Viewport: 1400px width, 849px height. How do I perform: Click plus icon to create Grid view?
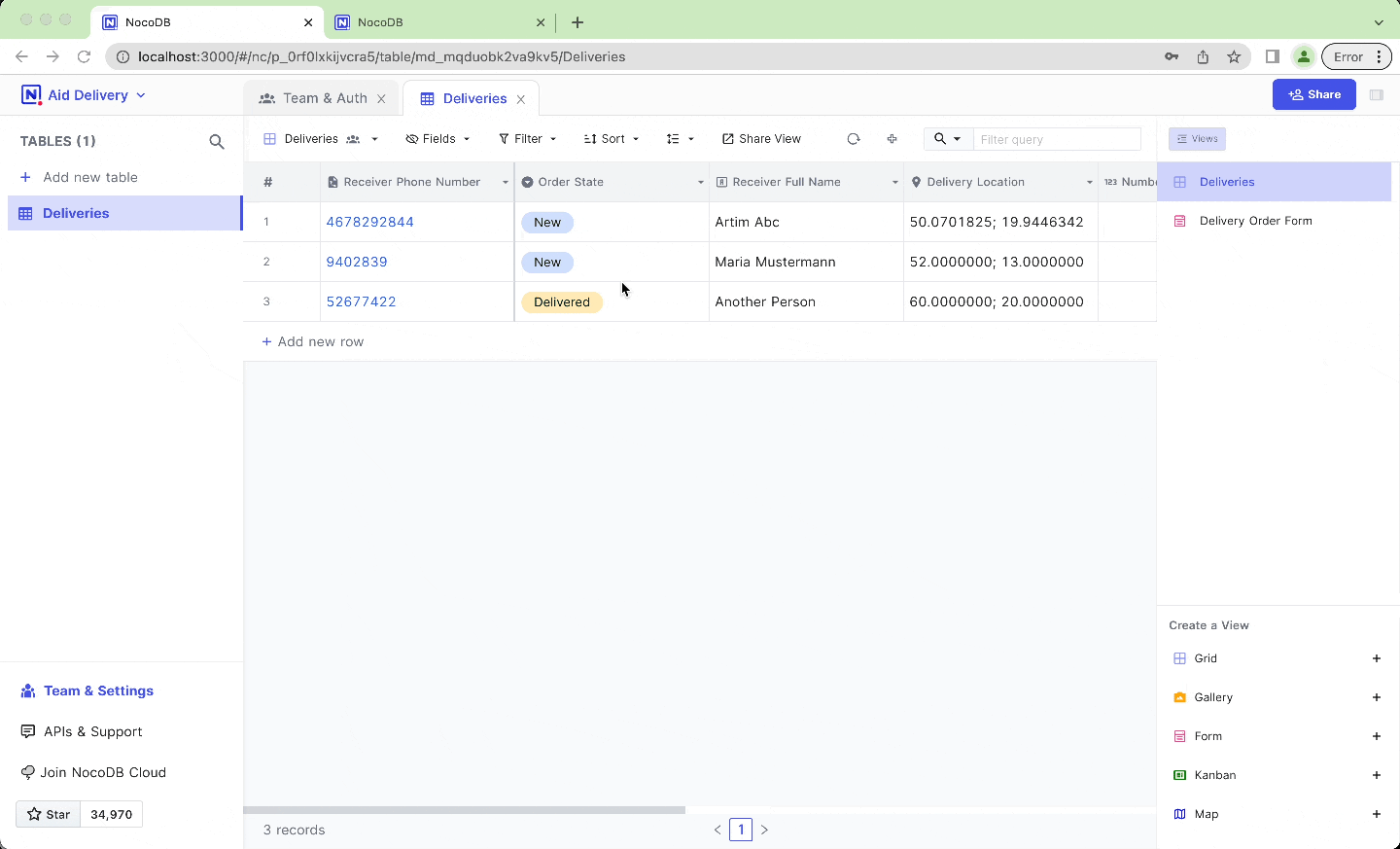tap(1377, 658)
